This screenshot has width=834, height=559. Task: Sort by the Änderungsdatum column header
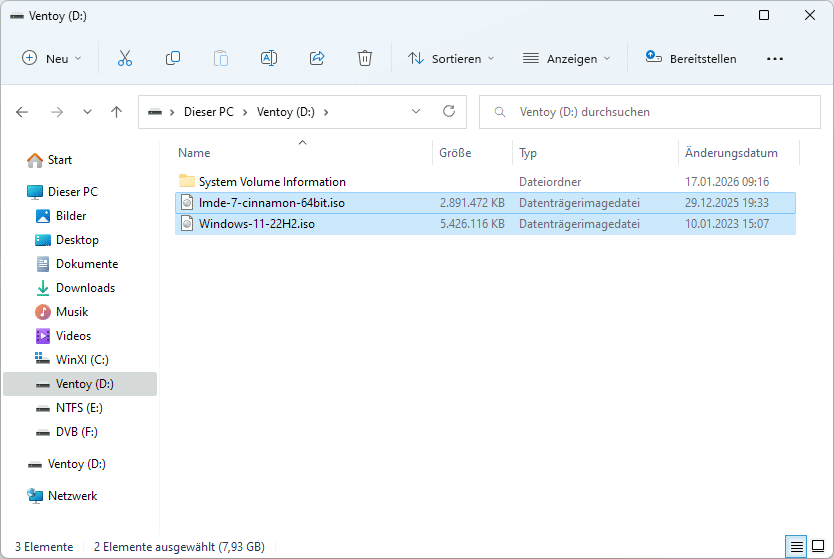tap(731, 153)
